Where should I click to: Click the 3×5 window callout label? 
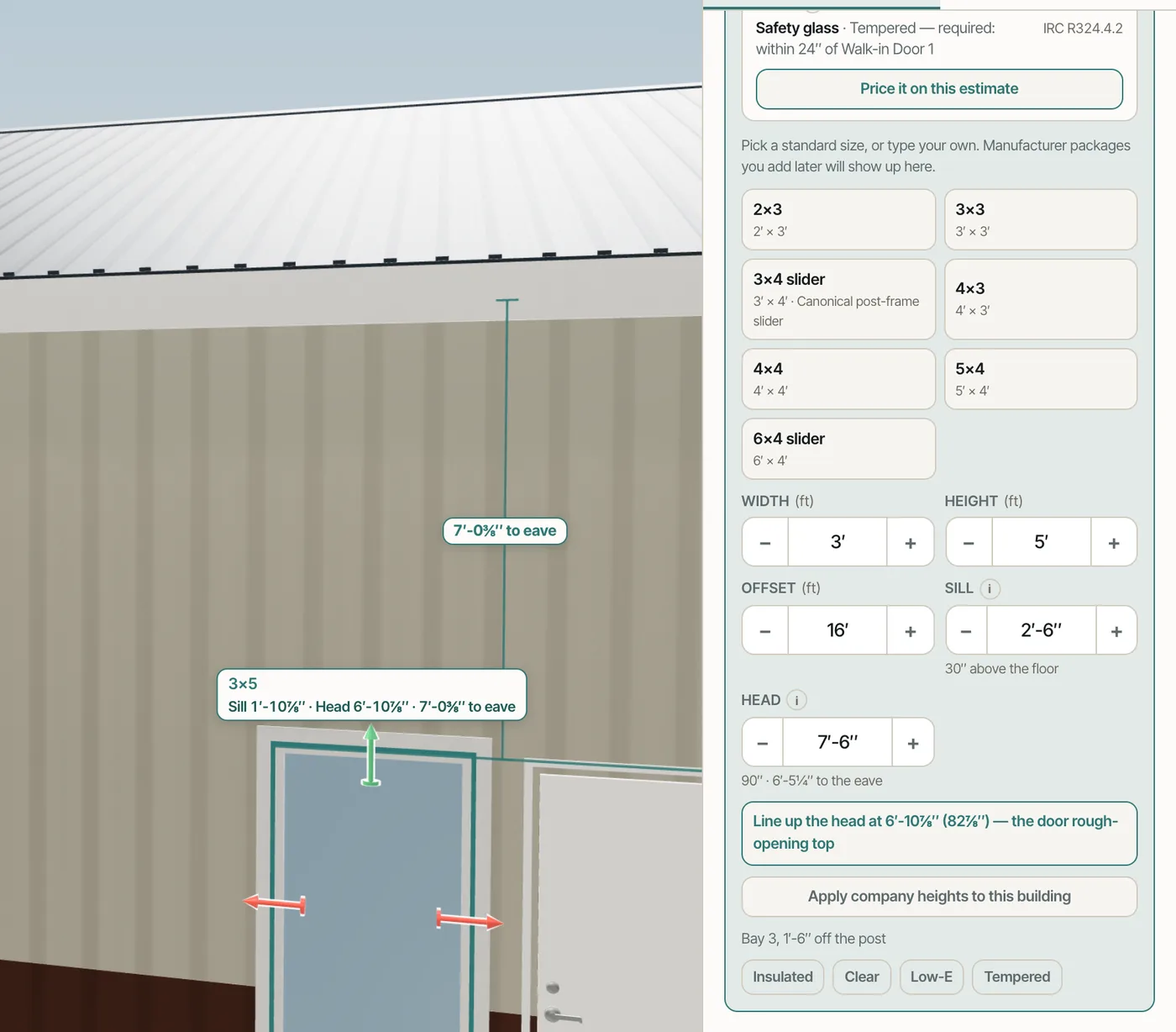[371, 695]
